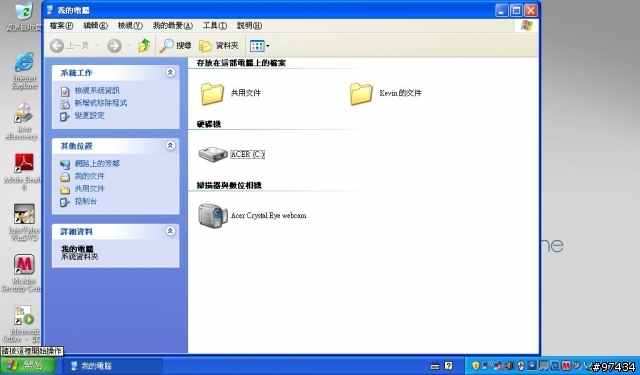Click the 我的電腦 taskbar button
The width and height of the screenshot is (640, 375).
[113, 366]
